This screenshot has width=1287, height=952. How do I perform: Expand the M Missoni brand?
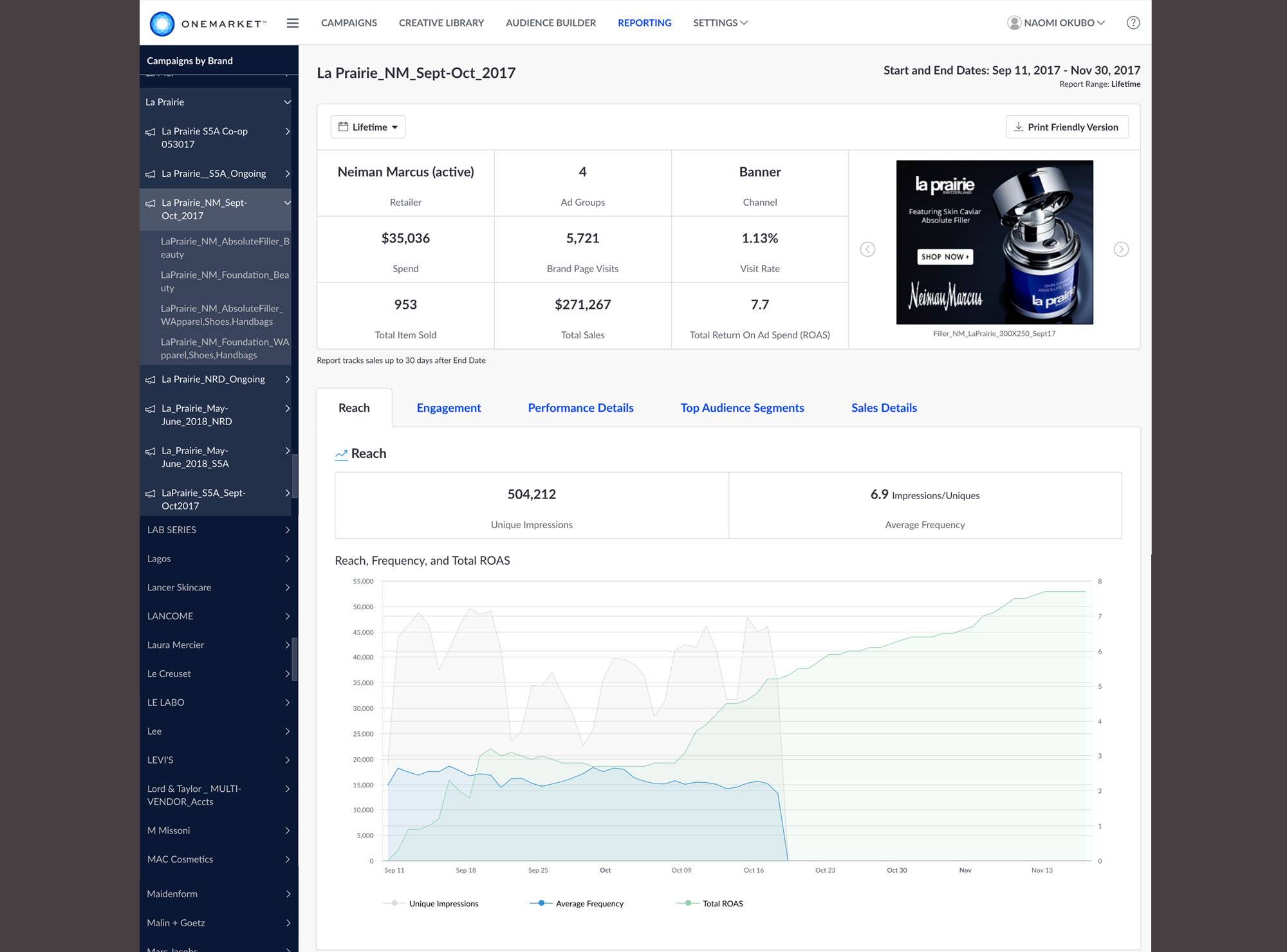288,830
